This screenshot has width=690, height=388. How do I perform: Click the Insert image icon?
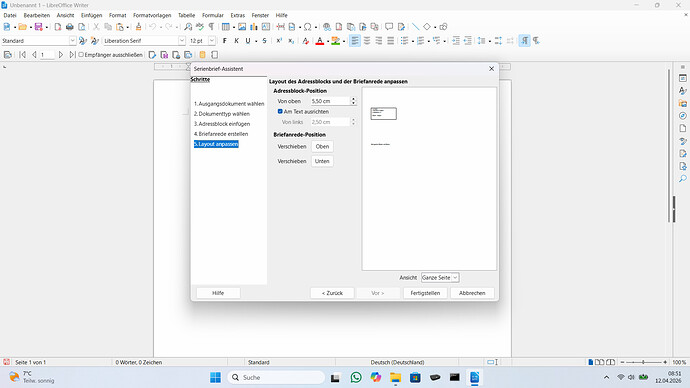pyautogui.click(x=242, y=27)
